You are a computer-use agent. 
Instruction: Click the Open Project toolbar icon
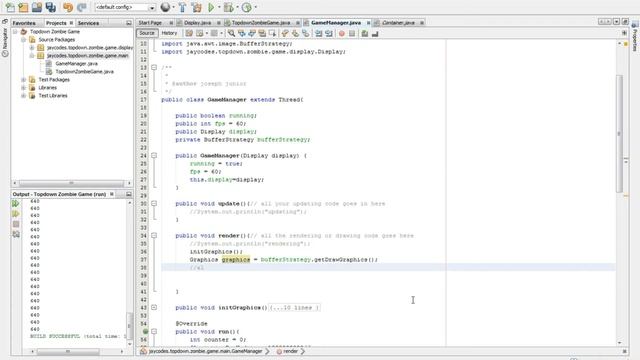pyautogui.click(x=37, y=7)
